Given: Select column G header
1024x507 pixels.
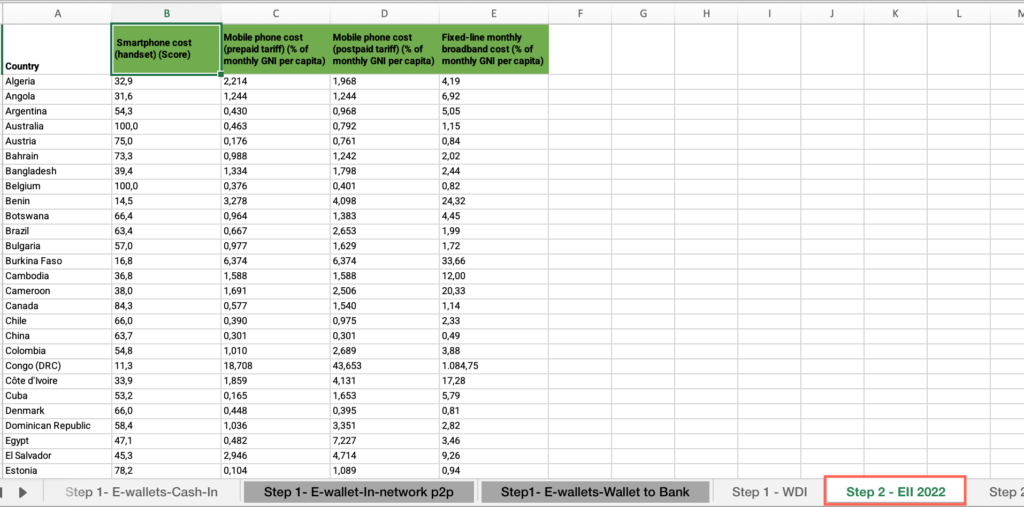Looking at the screenshot, I should [643, 13].
